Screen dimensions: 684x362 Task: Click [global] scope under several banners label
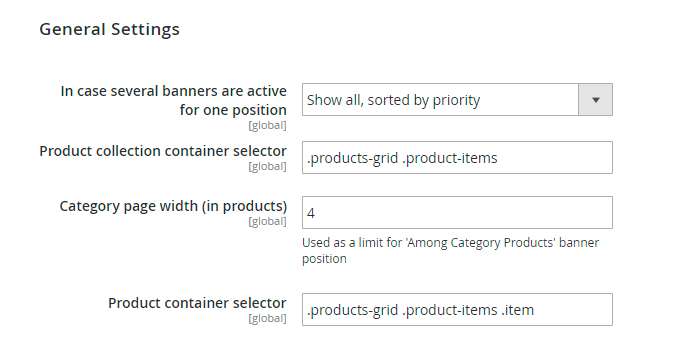click(267, 126)
